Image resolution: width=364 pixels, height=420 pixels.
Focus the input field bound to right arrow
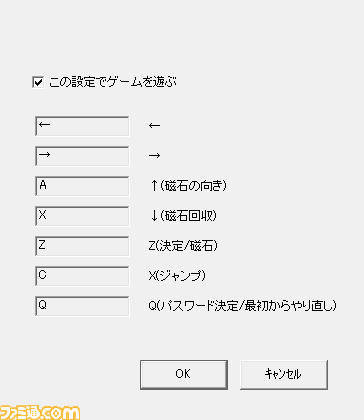[82, 156]
